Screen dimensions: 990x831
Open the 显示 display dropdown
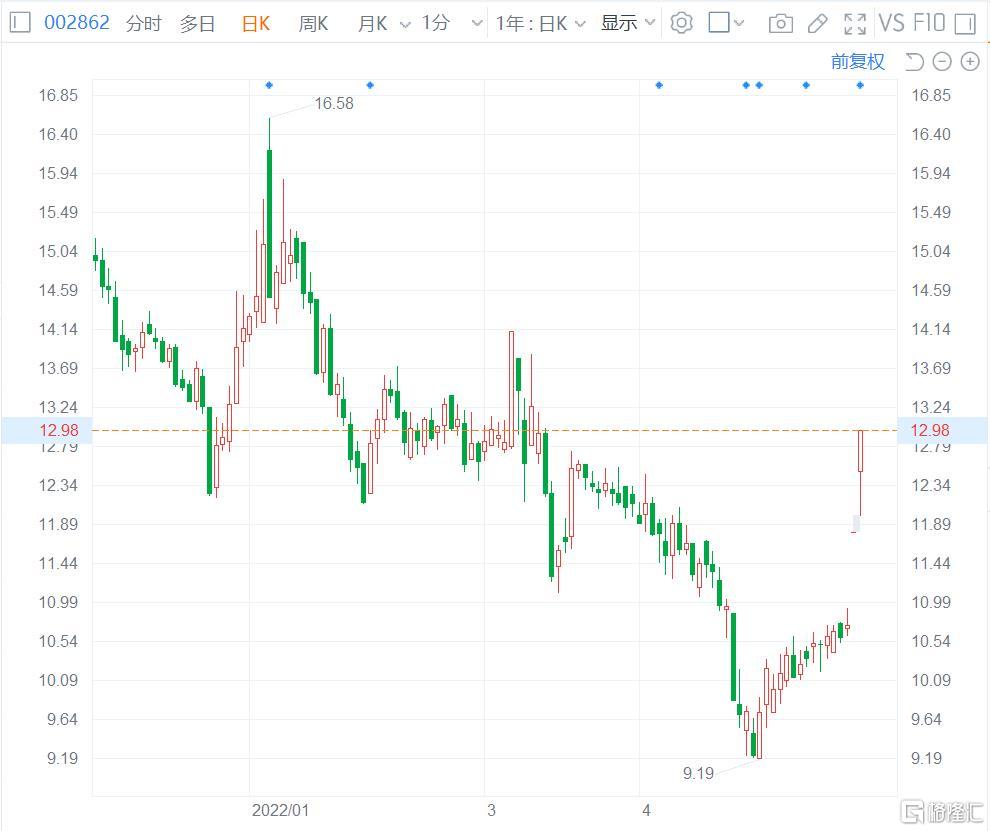click(x=628, y=23)
